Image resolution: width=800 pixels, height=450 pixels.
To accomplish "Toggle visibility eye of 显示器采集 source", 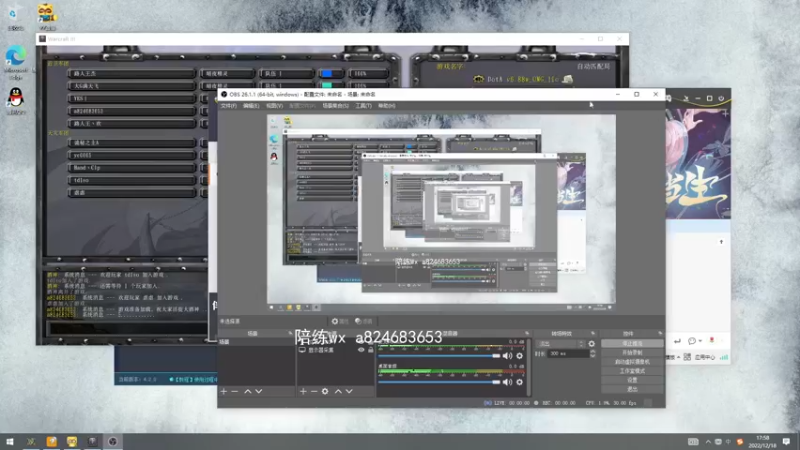I will point(361,350).
